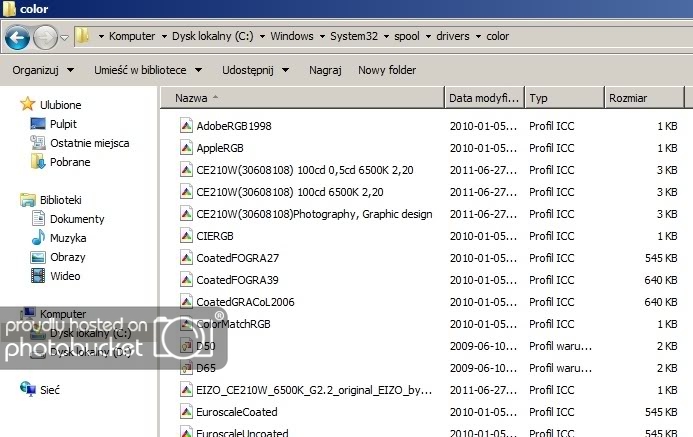Screen dimensions: 693x437
Task: Select CE210W(30608108) 100cd 6500K 2,20 icon
Action: click(186, 192)
